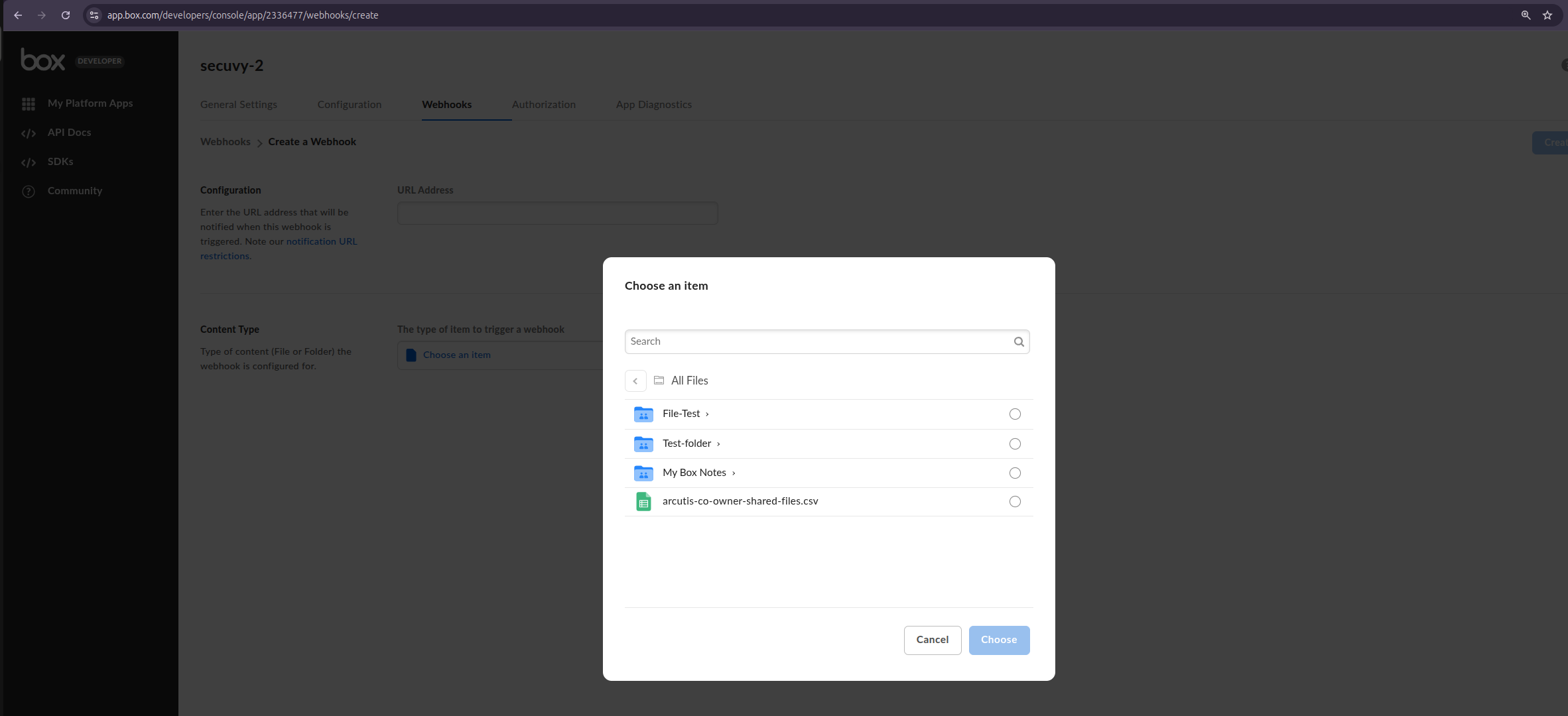Screen dimensions: 1568x716
Task: Click the My Box Notes folder icon
Action: click(x=643, y=473)
